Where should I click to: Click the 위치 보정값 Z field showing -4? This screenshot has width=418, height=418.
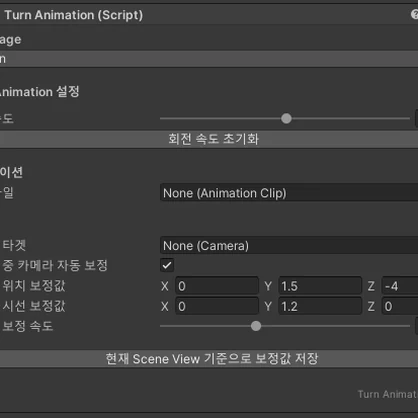[x=400, y=286]
